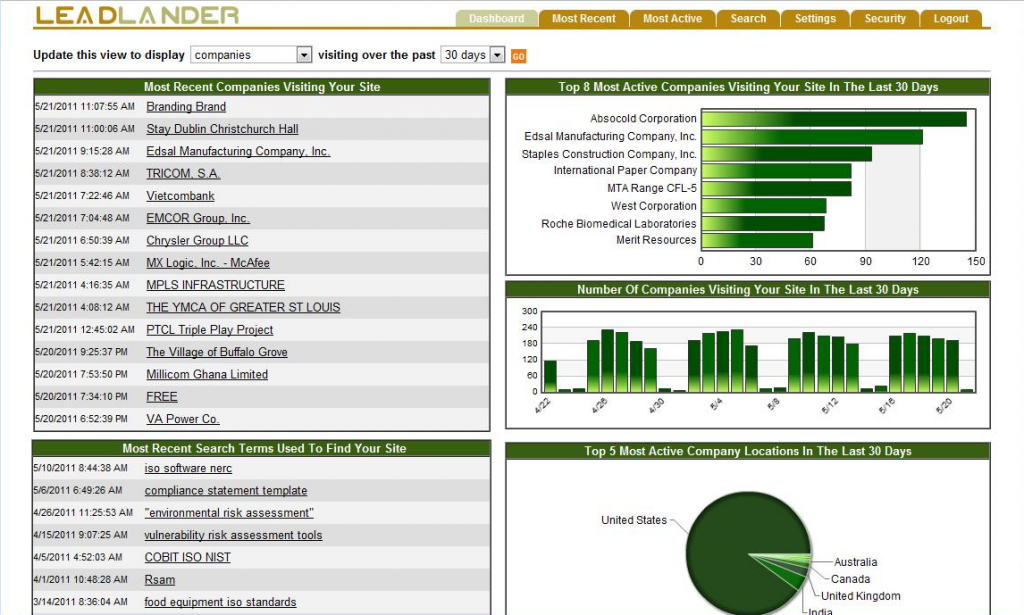Open EMCOR Group, Inc. link
Image resolution: width=1024 pixels, height=615 pixels.
click(198, 218)
